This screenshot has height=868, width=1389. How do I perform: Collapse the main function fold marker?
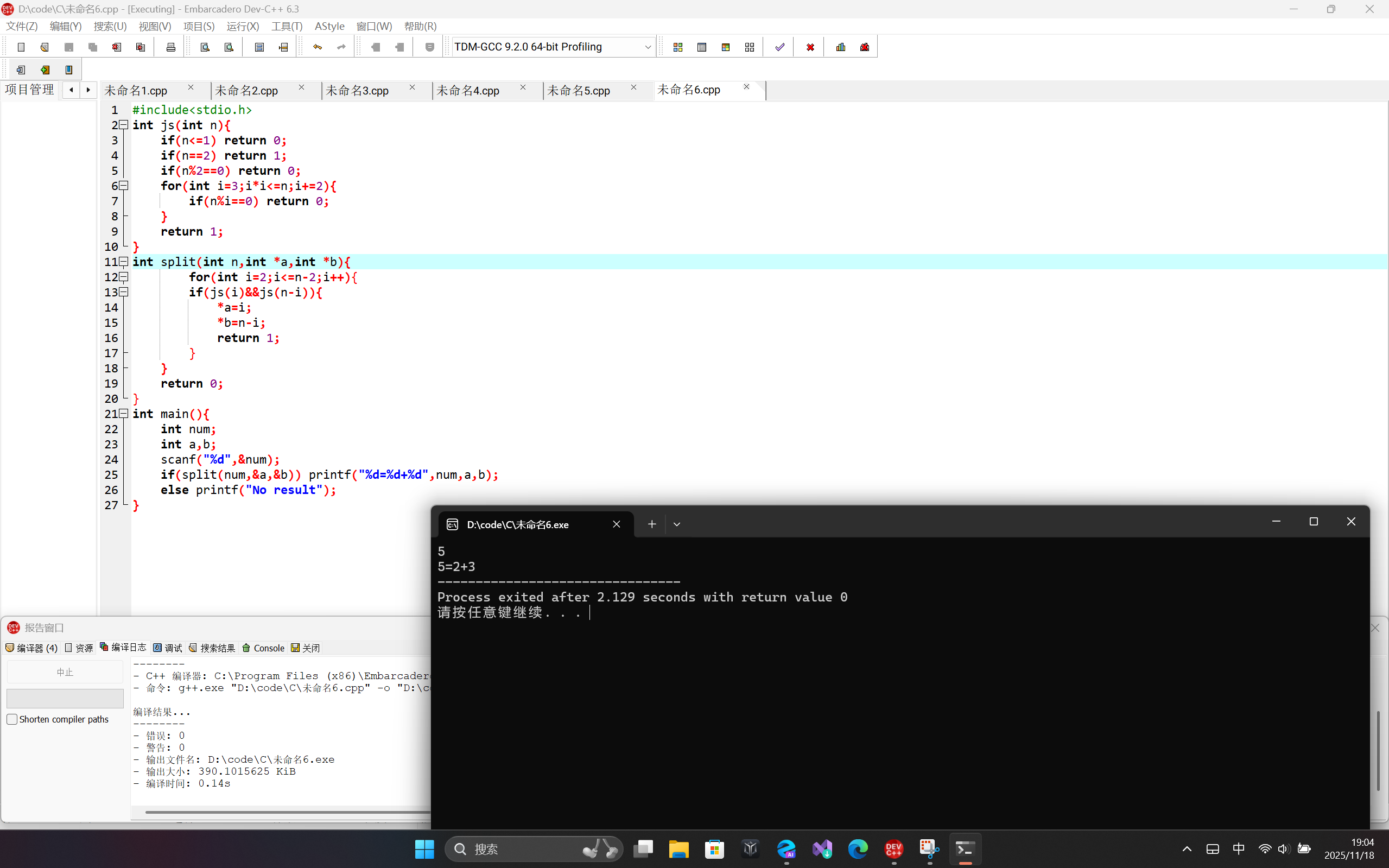click(123, 414)
